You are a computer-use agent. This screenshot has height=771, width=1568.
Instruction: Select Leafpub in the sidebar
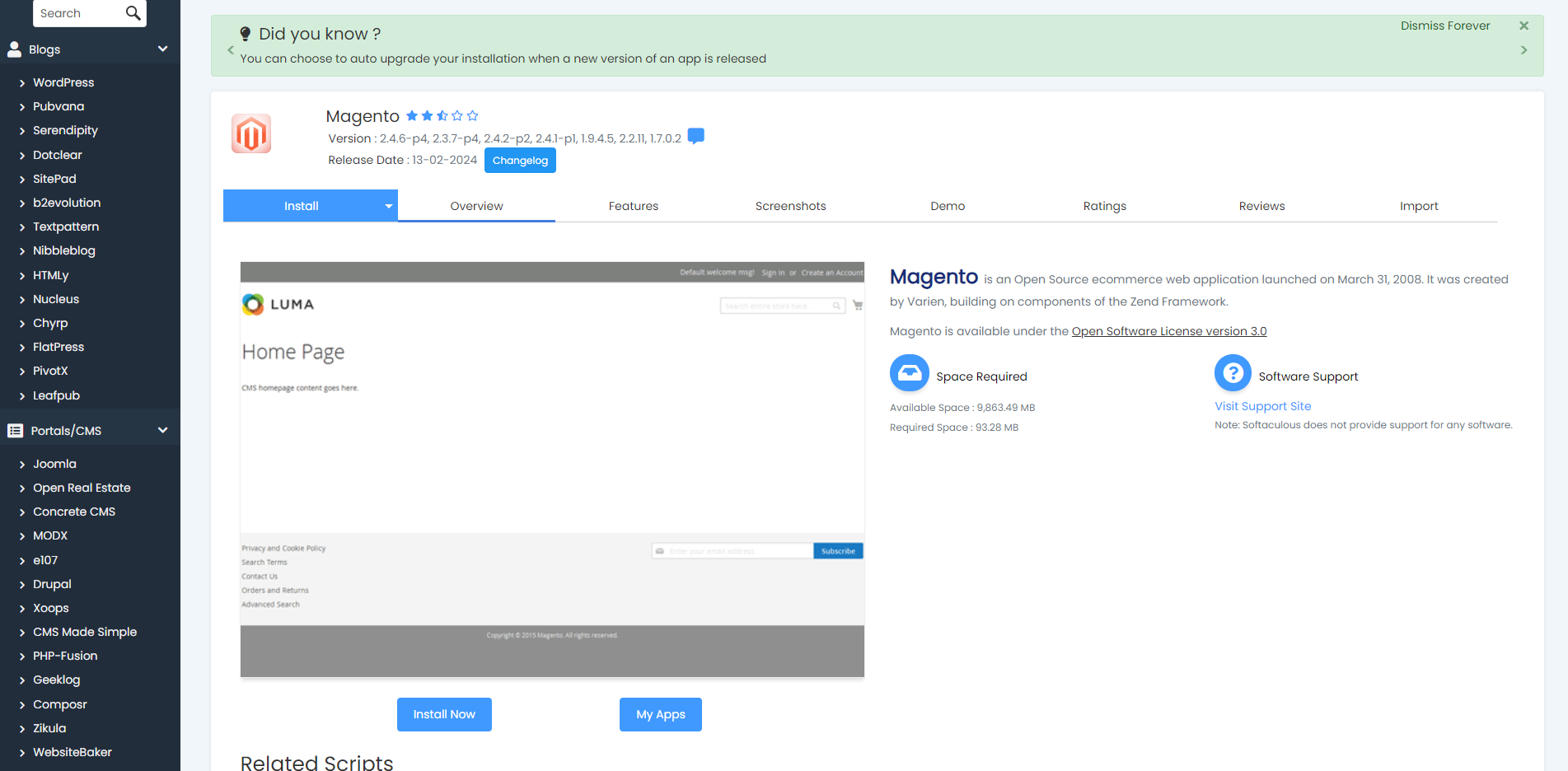(56, 395)
